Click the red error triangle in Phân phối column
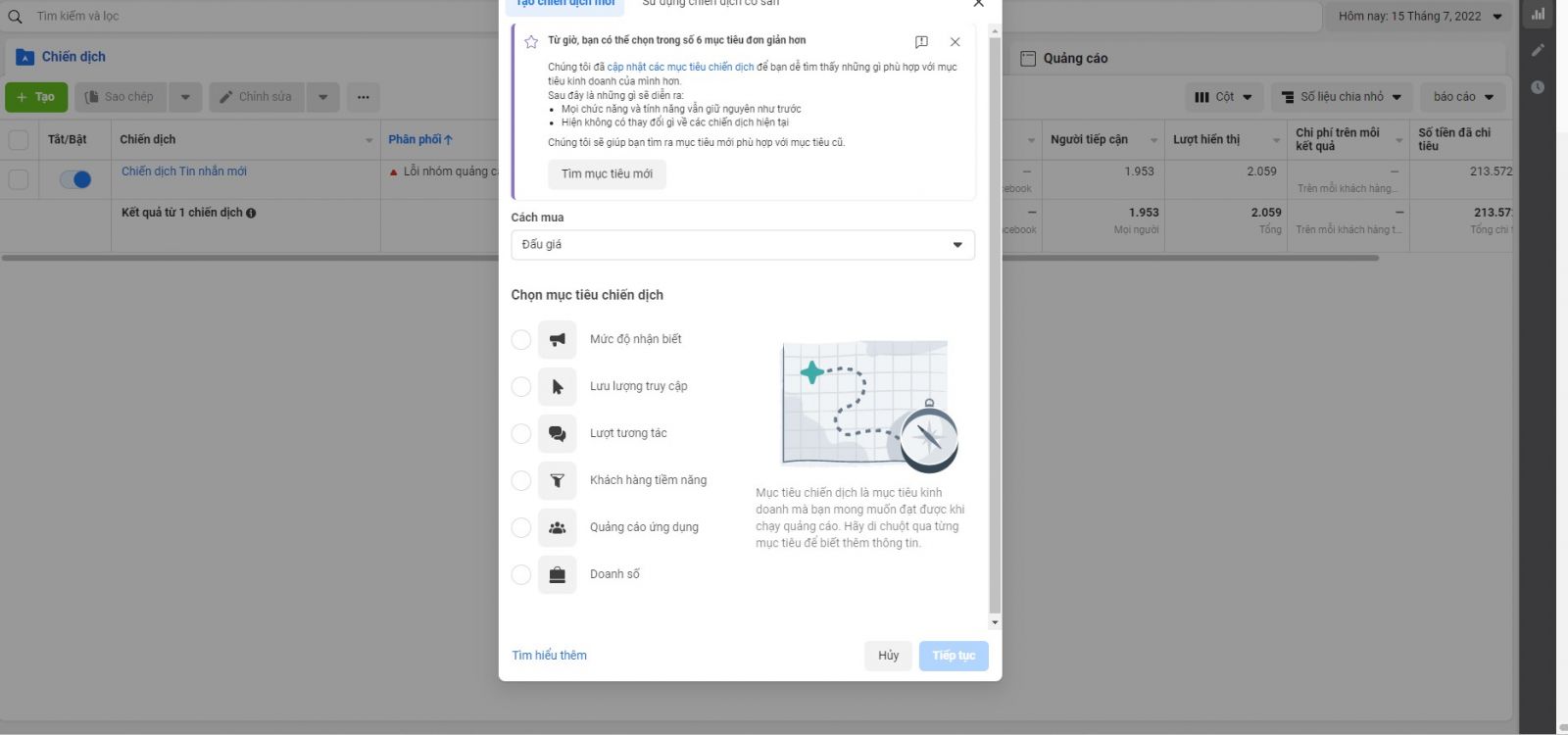Screen dimensions: 1568x735 pyautogui.click(x=394, y=171)
